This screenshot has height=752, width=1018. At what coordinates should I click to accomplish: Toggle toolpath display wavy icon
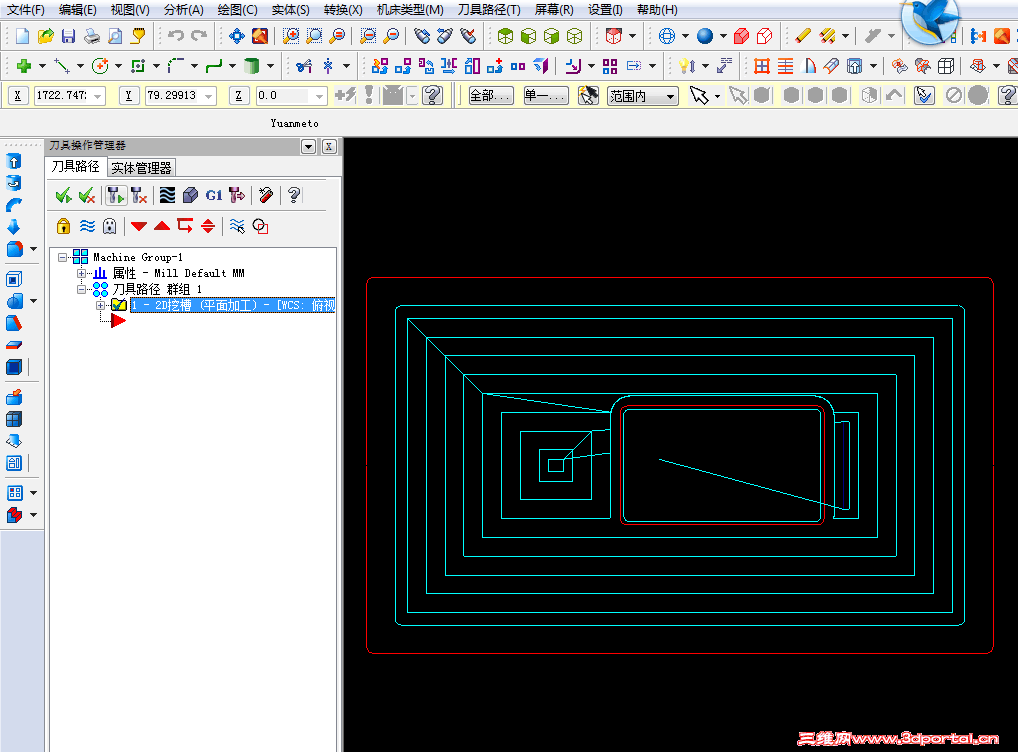pos(87,226)
